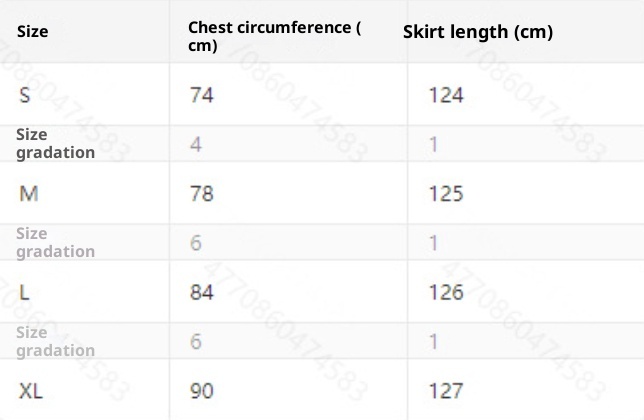This screenshot has height=420, width=644.
Task: Click chest gradation value 4
Action: click(x=196, y=144)
